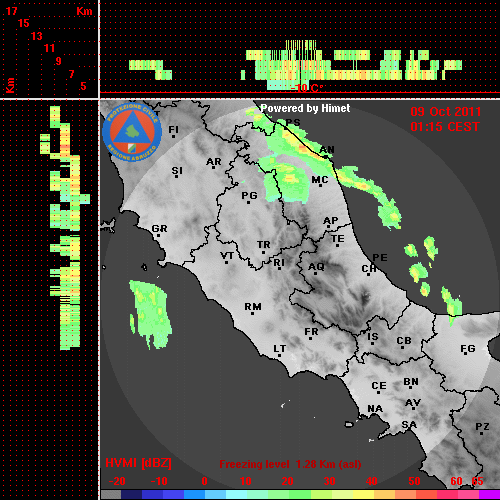This screenshot has height=500, width=500.
Task: Select the time '01:15 CEST'
Action: click(445, 127)
